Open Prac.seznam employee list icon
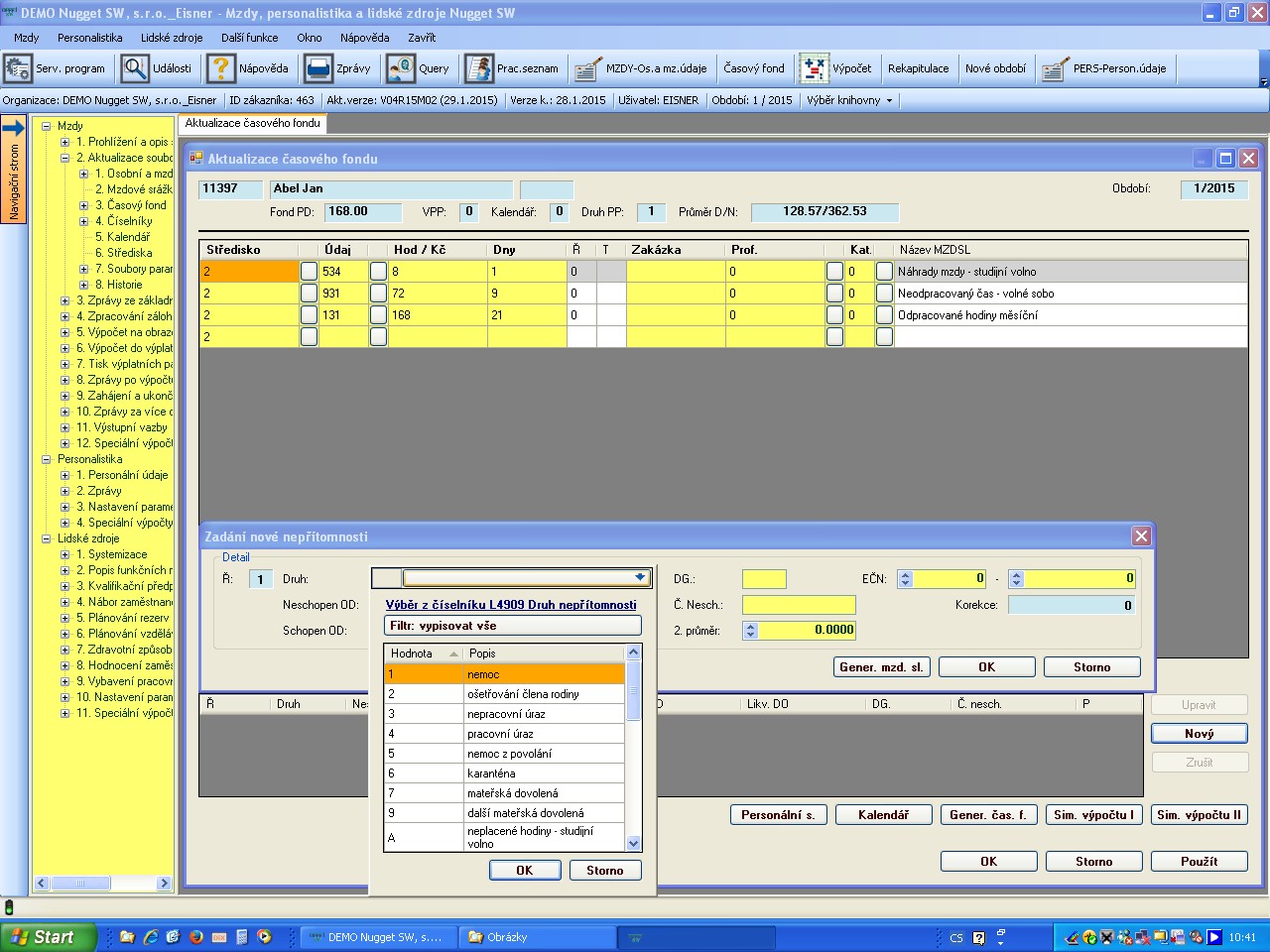1270x952 pixels. (x=479, y=68)
